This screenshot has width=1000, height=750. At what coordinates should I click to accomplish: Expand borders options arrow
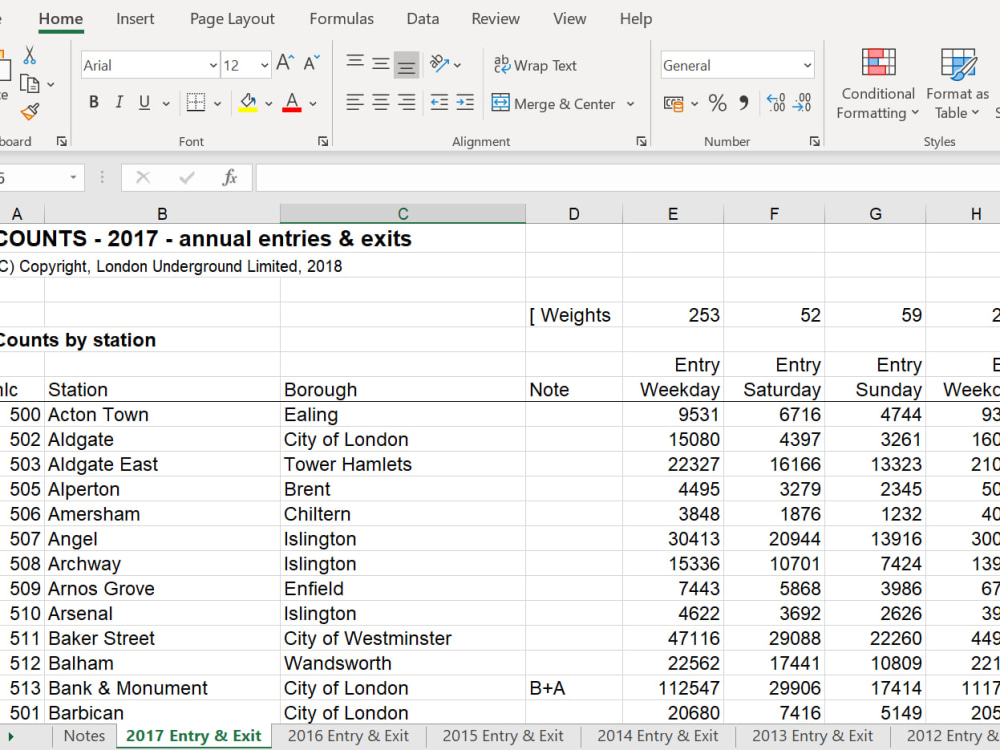[x=217, y=103]
